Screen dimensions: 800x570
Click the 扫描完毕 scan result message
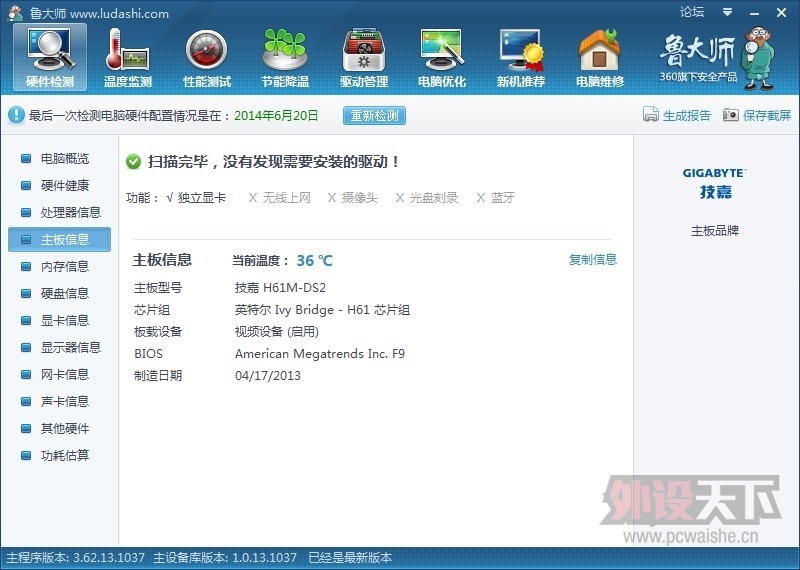[x=273, y=162]
